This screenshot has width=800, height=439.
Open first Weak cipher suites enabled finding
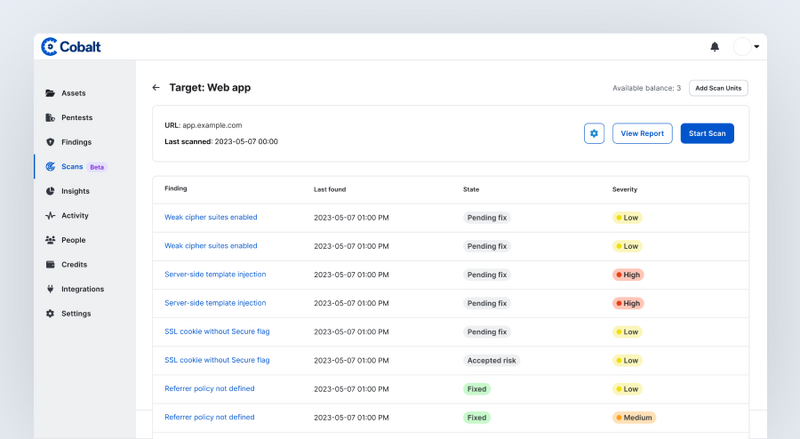point(211,217)
